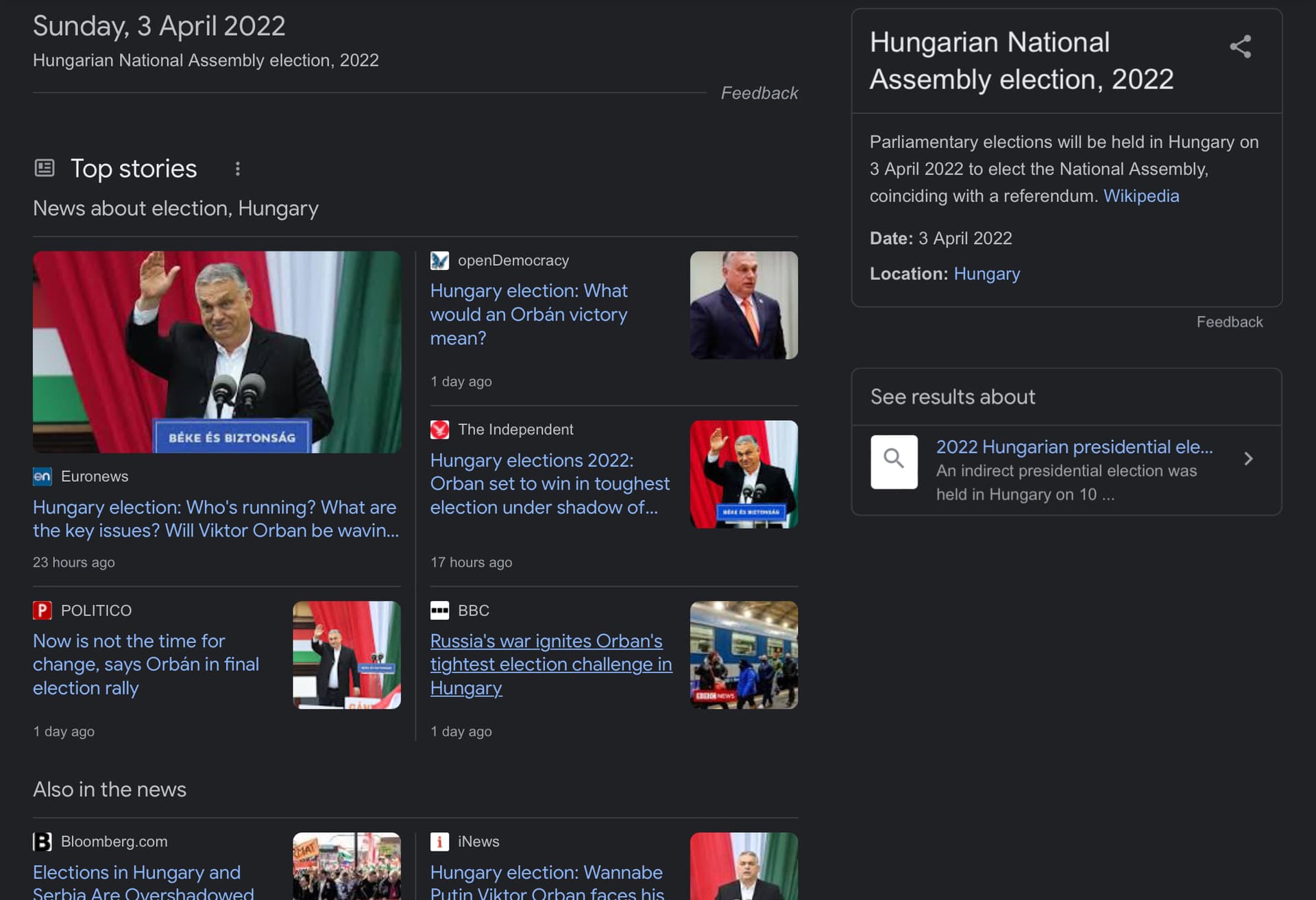Click the Euronews source logo

(42, 476)
